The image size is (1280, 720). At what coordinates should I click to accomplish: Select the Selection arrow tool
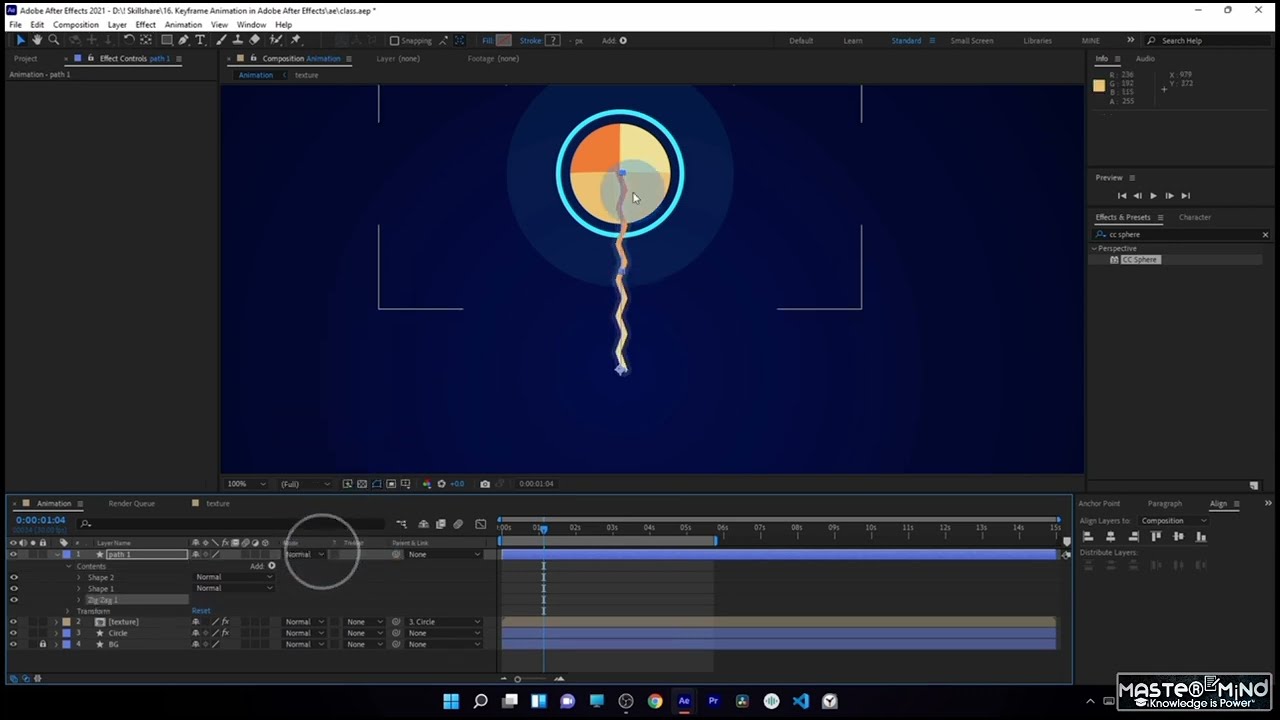coord(20,40)
